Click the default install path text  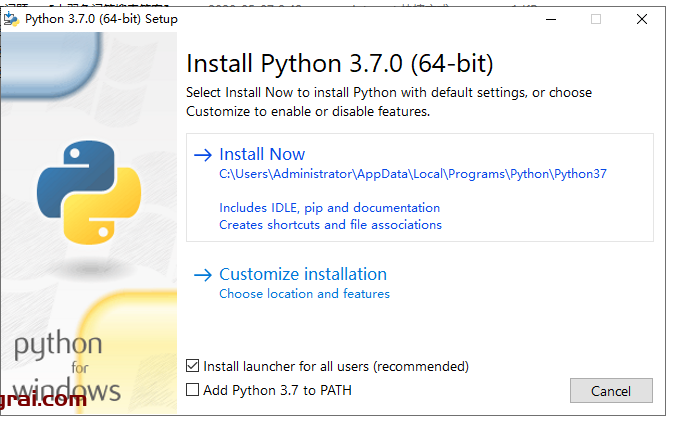pos(413,174)
